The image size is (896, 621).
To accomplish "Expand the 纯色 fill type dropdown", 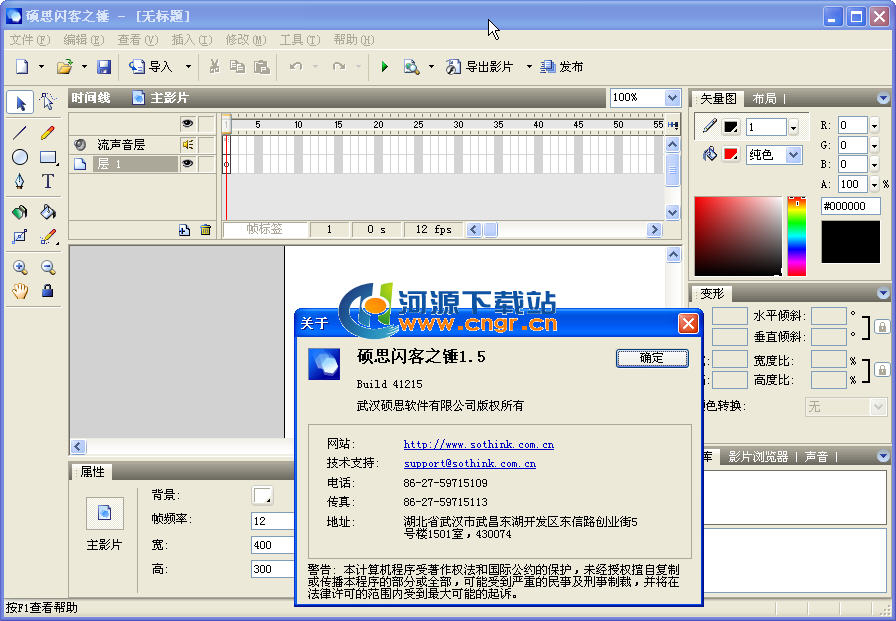I will tap(793, 155).
